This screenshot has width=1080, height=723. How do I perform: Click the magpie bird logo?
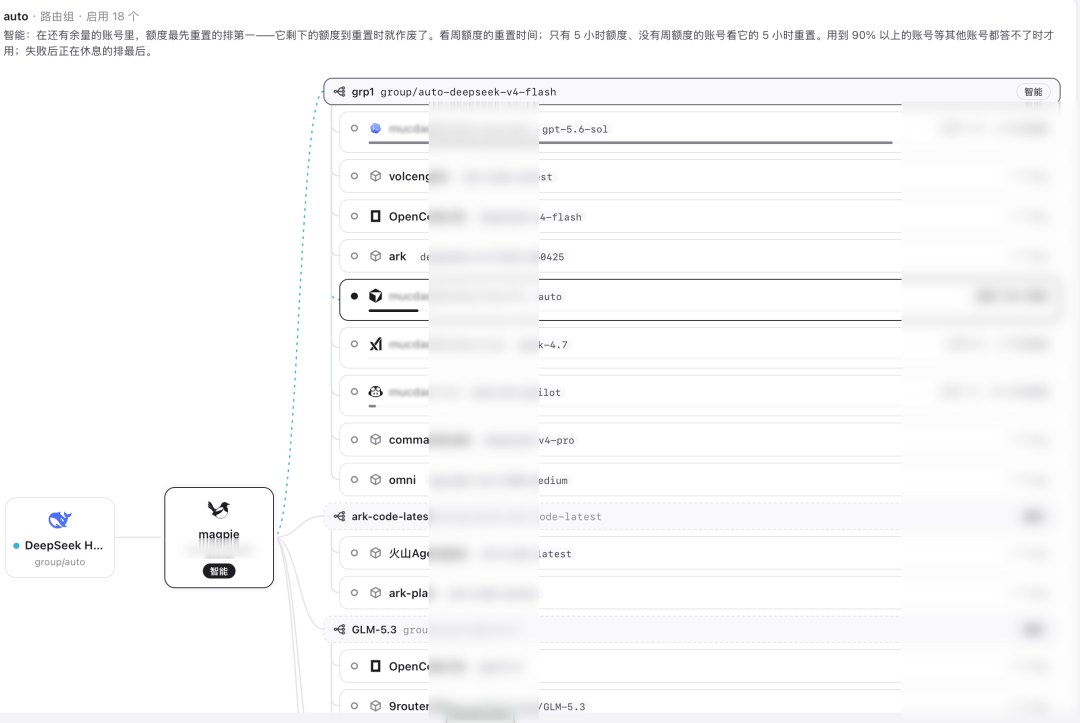click(218, 510)
